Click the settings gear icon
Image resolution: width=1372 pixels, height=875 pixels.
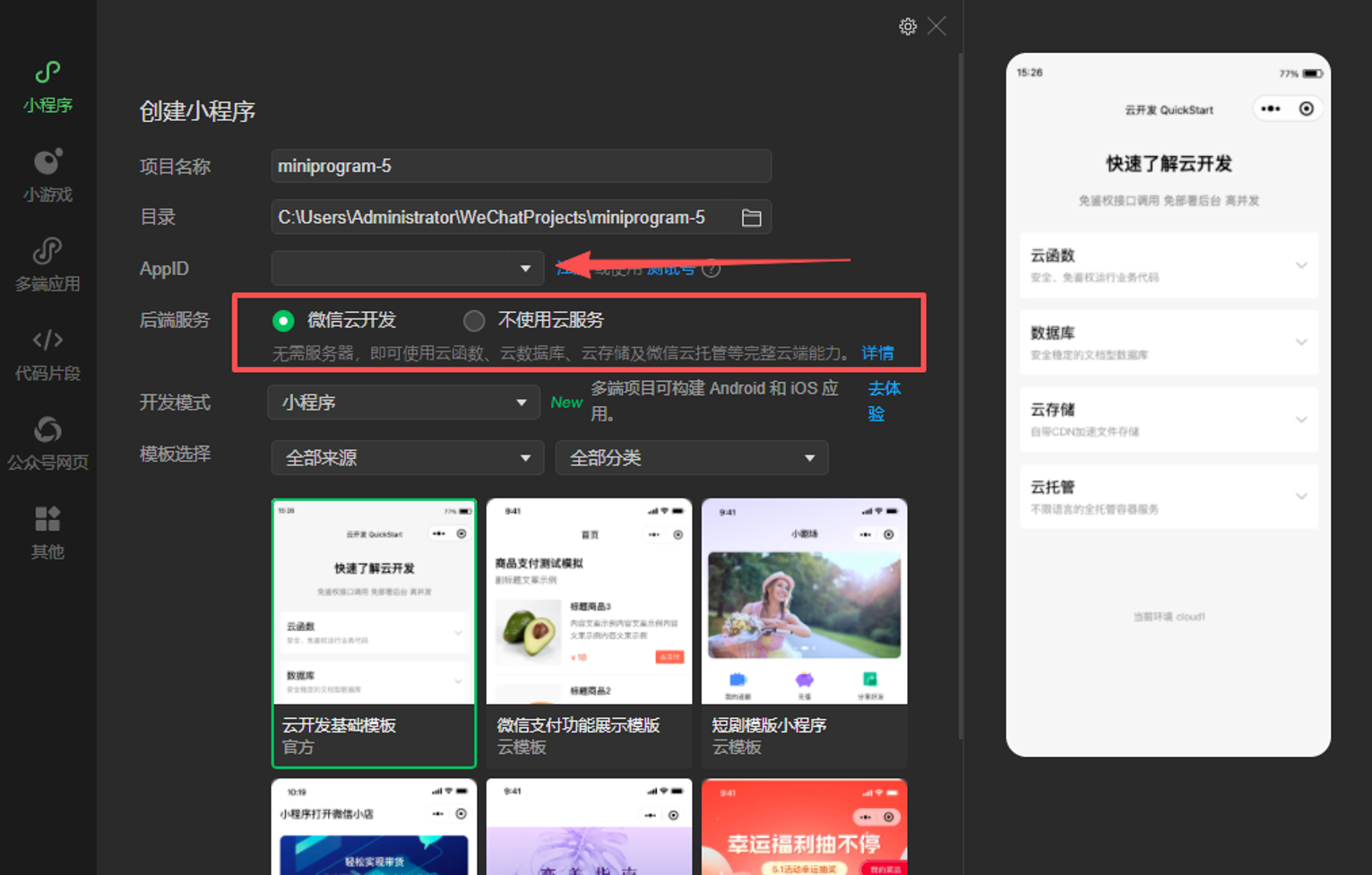pyautogui.click(x=907, y=27)
